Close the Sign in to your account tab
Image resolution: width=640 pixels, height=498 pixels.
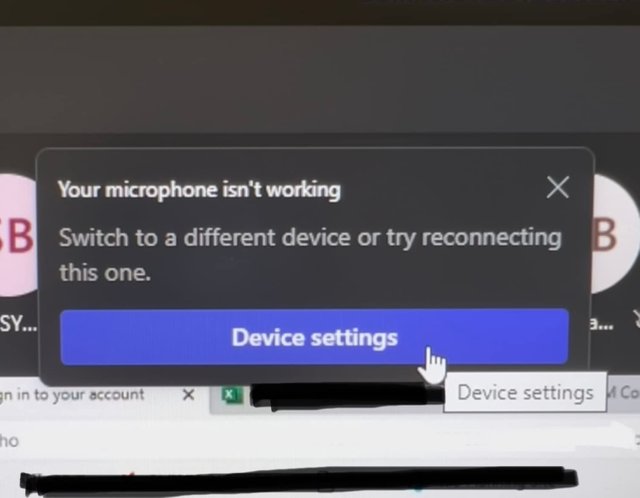tap(188, 394)
